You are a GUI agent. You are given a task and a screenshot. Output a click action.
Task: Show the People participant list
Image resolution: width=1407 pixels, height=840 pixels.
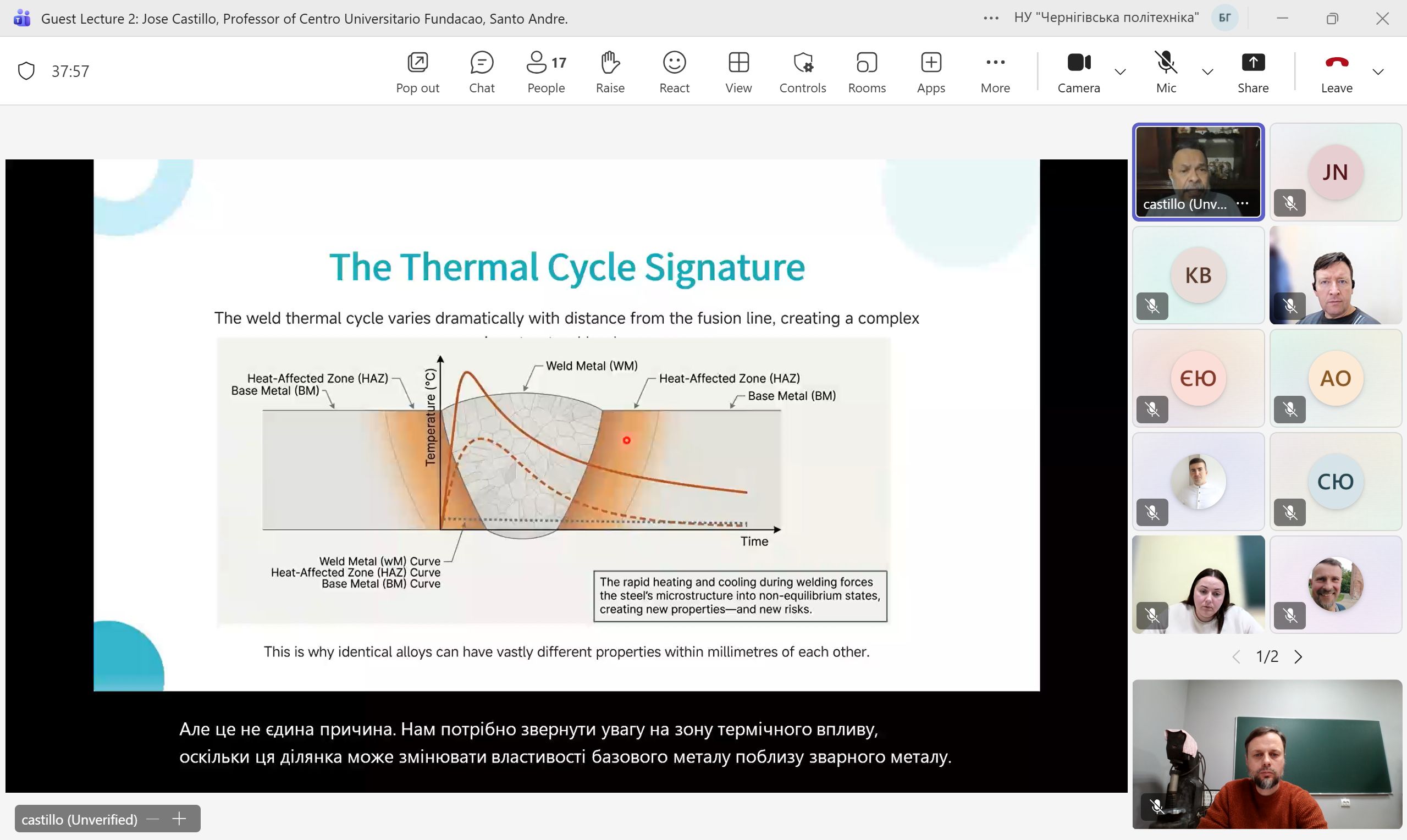(545, 71)
